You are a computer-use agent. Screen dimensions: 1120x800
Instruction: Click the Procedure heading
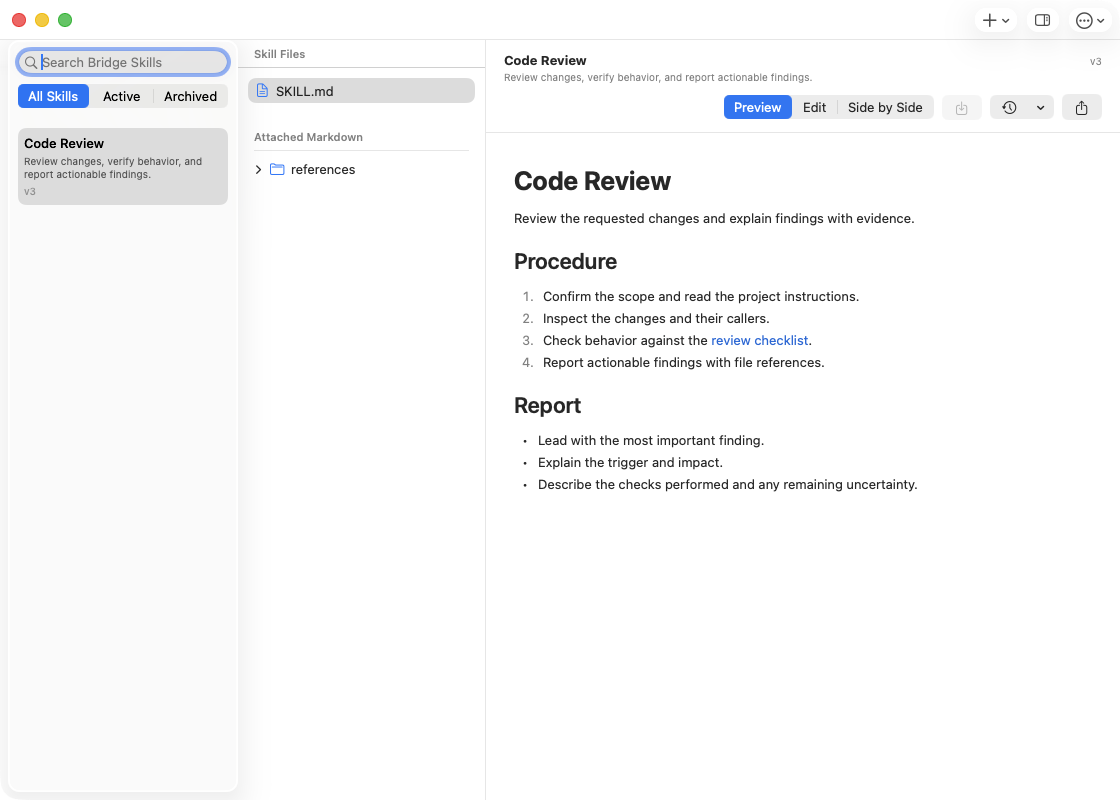tap(565, 261)
